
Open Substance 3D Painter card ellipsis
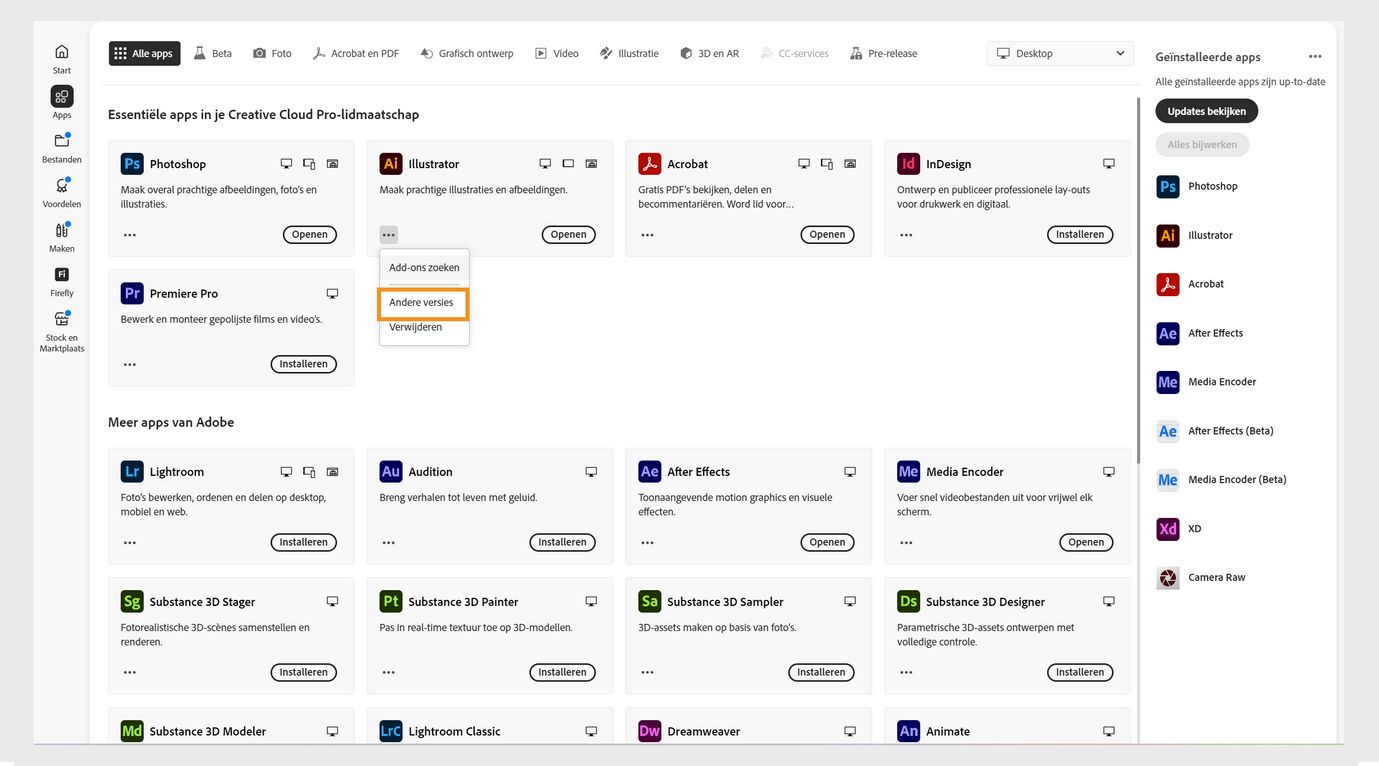(389, 673)
